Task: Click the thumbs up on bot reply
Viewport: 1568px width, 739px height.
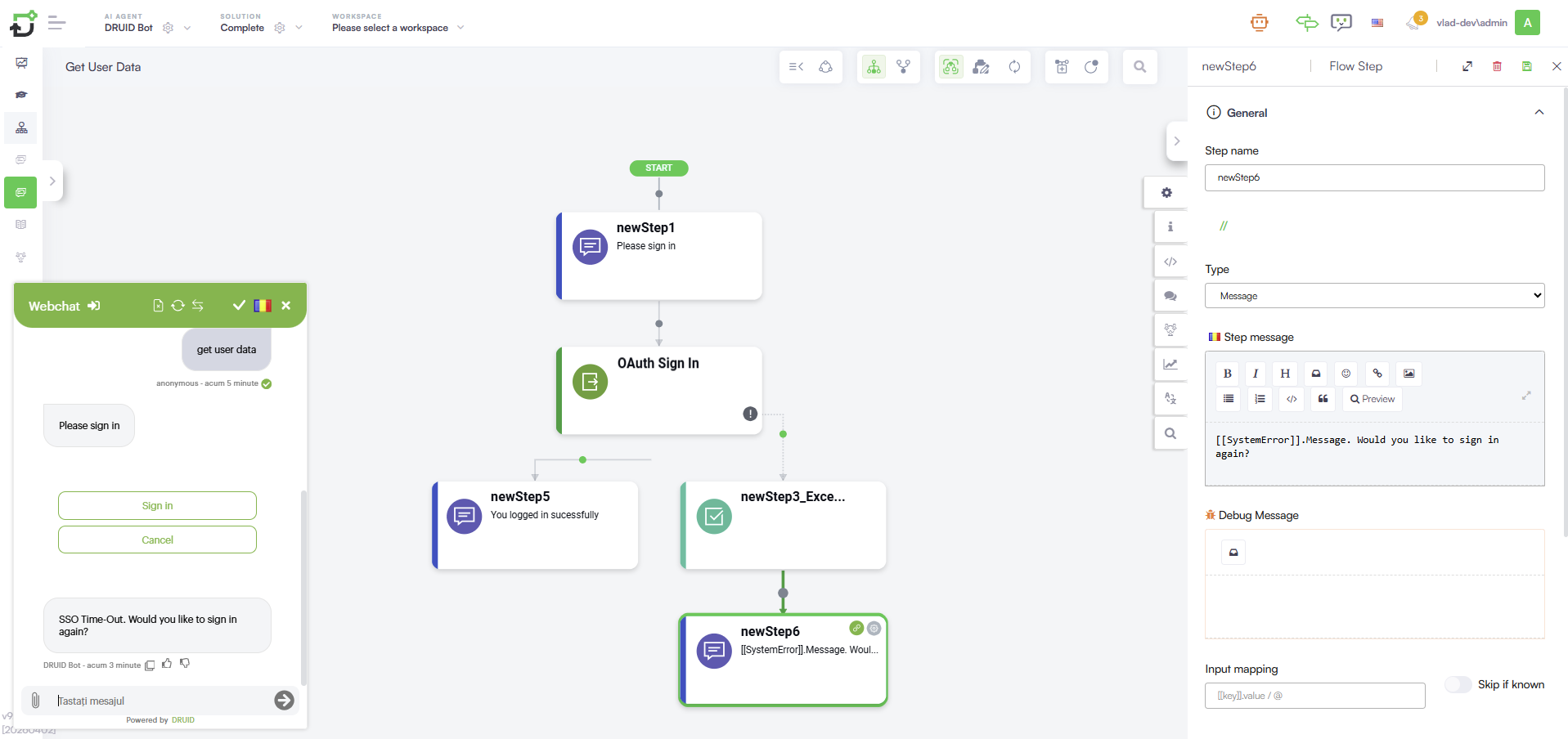Action: pyautogui.click(x=167, y=664)
